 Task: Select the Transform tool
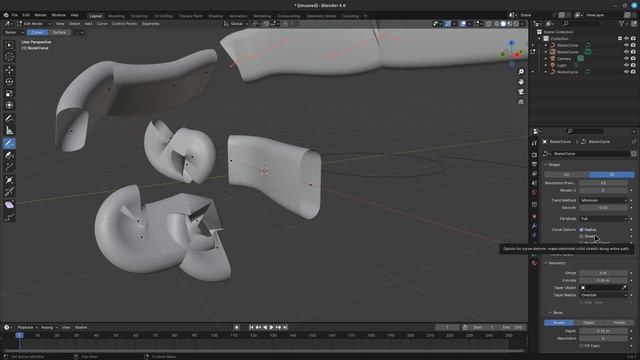(x=9, y=105)
